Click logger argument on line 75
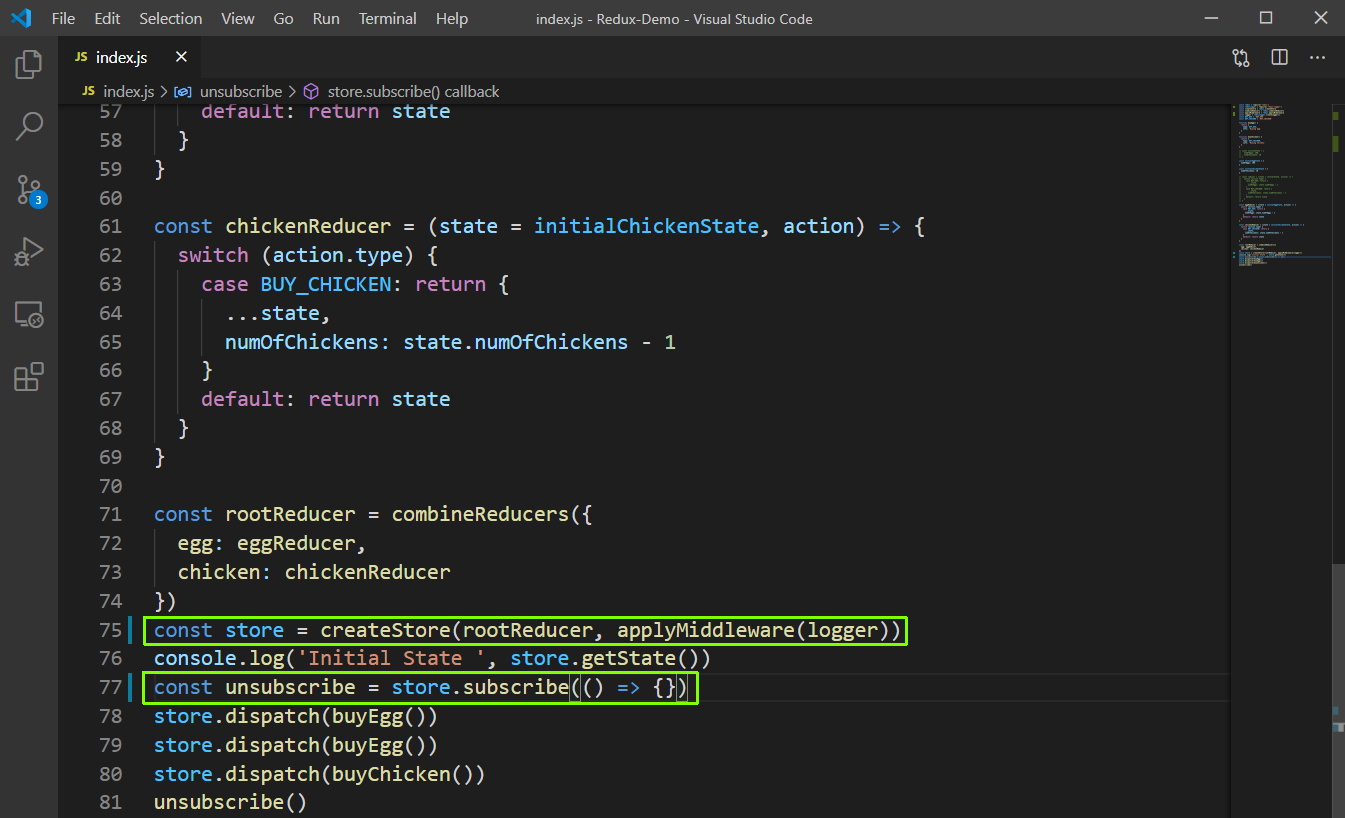This screenshot has width=1345, height=818. coord(842,630)
